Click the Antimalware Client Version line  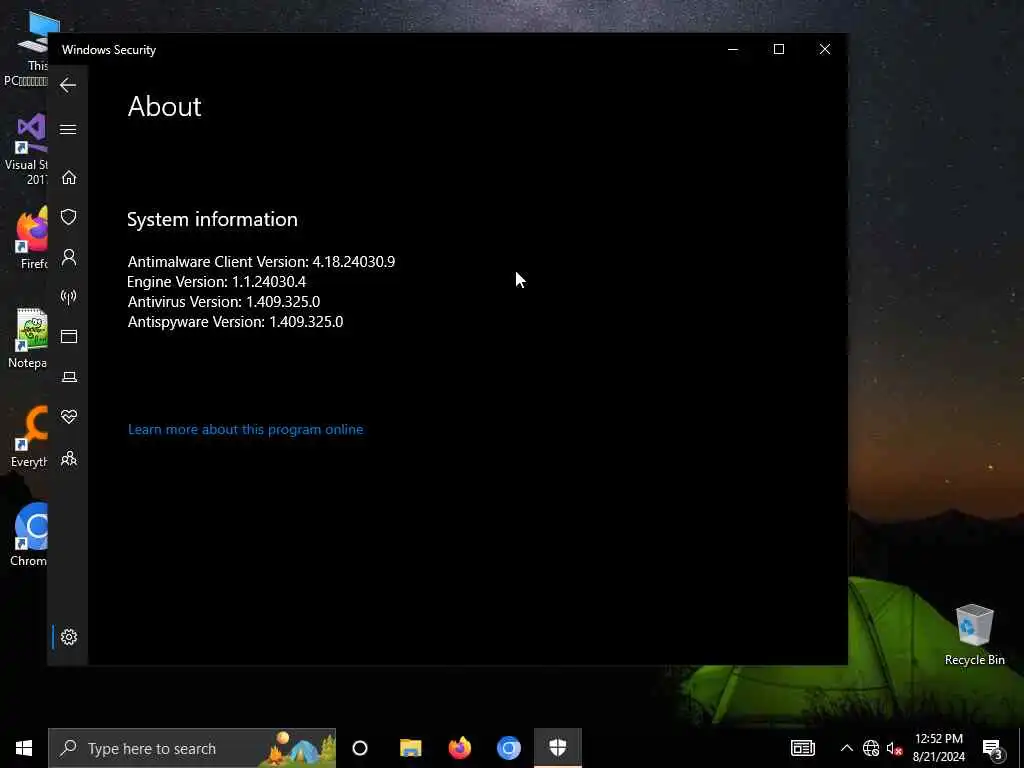coord(261,261)
